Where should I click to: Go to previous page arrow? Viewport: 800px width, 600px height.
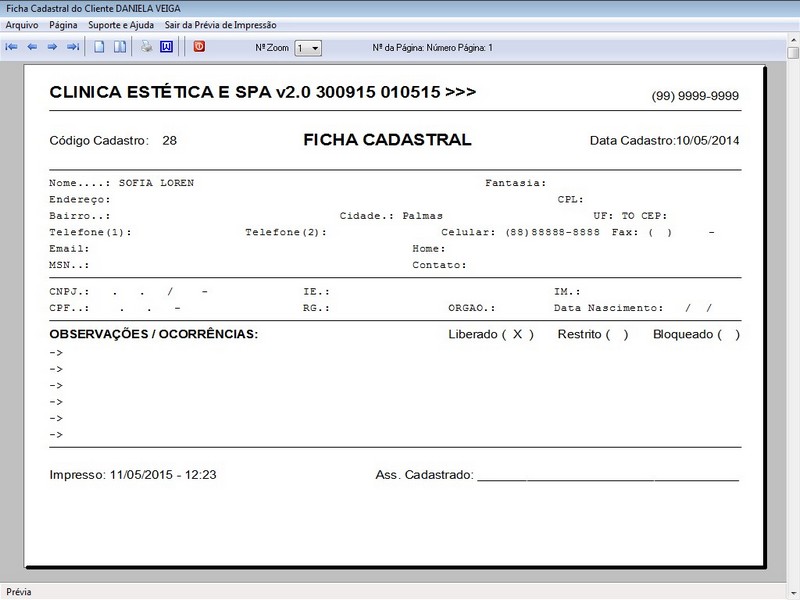32,47
